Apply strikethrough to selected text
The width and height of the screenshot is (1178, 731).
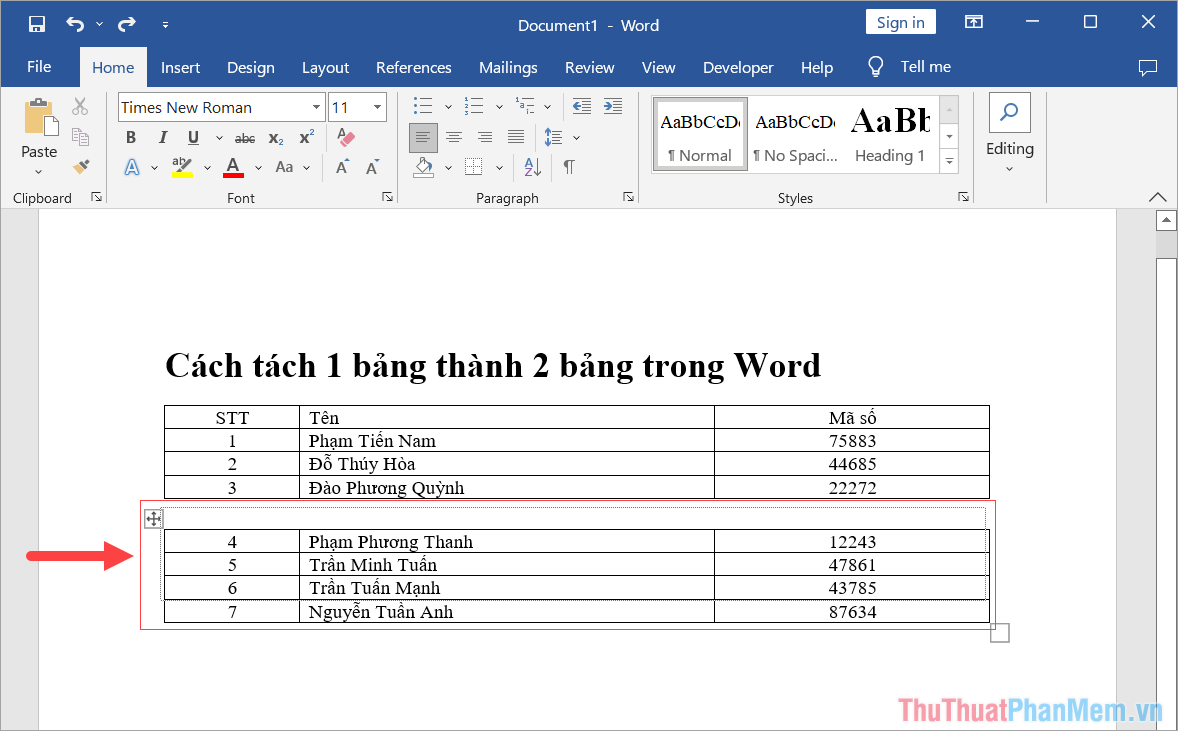pyautogui.click(x=244, y=137)
